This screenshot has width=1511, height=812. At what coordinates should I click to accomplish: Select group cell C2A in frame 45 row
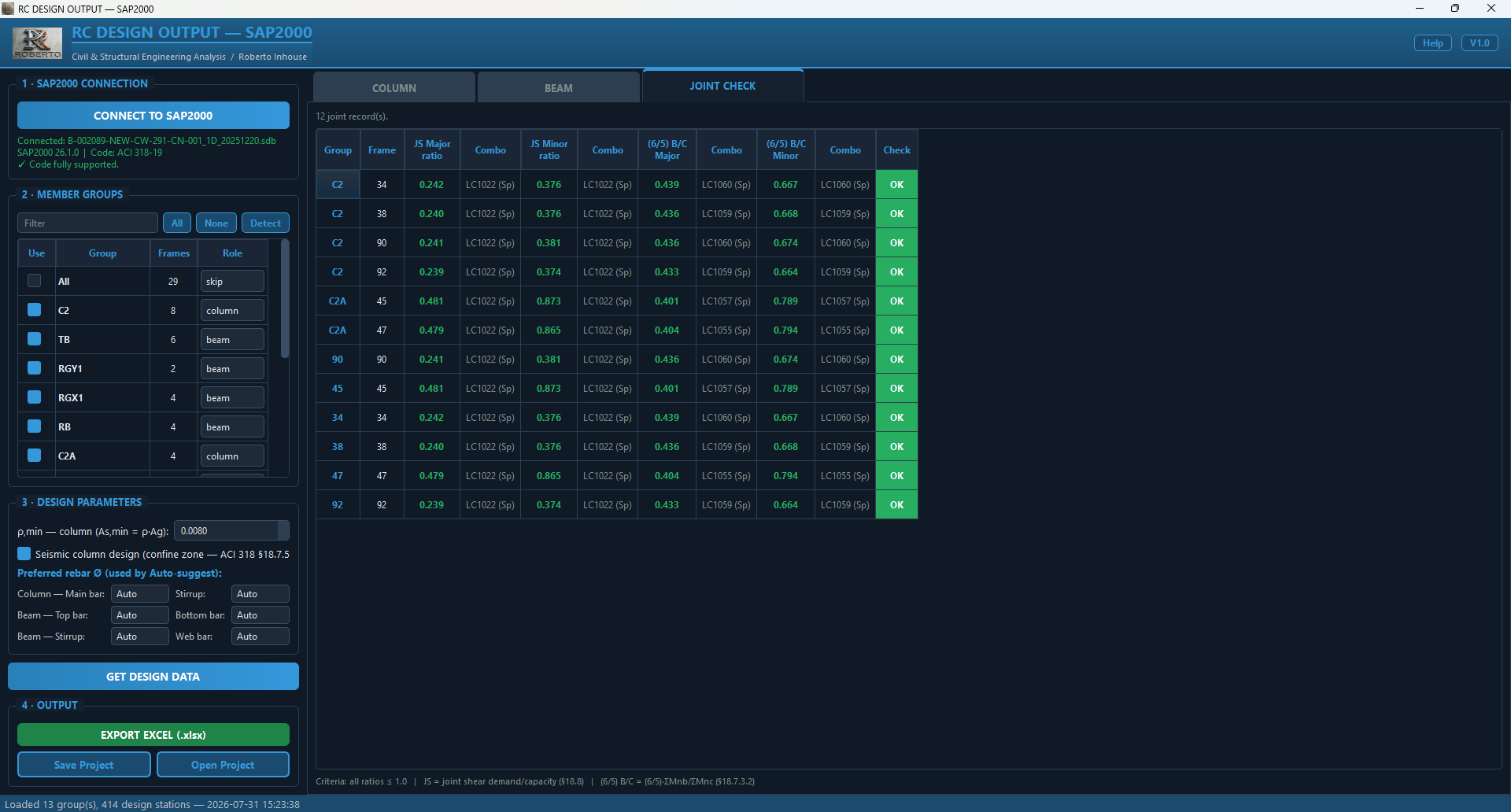[338, 301]
